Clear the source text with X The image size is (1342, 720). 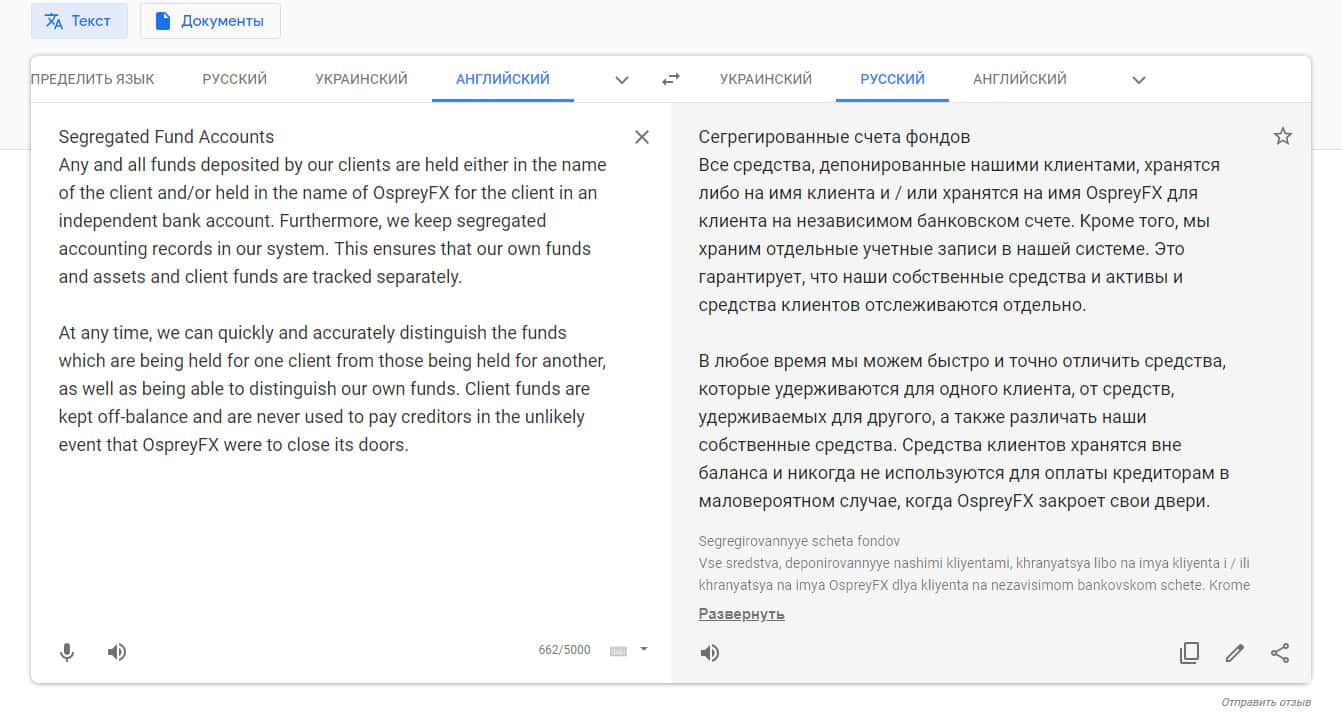point(642,137)
